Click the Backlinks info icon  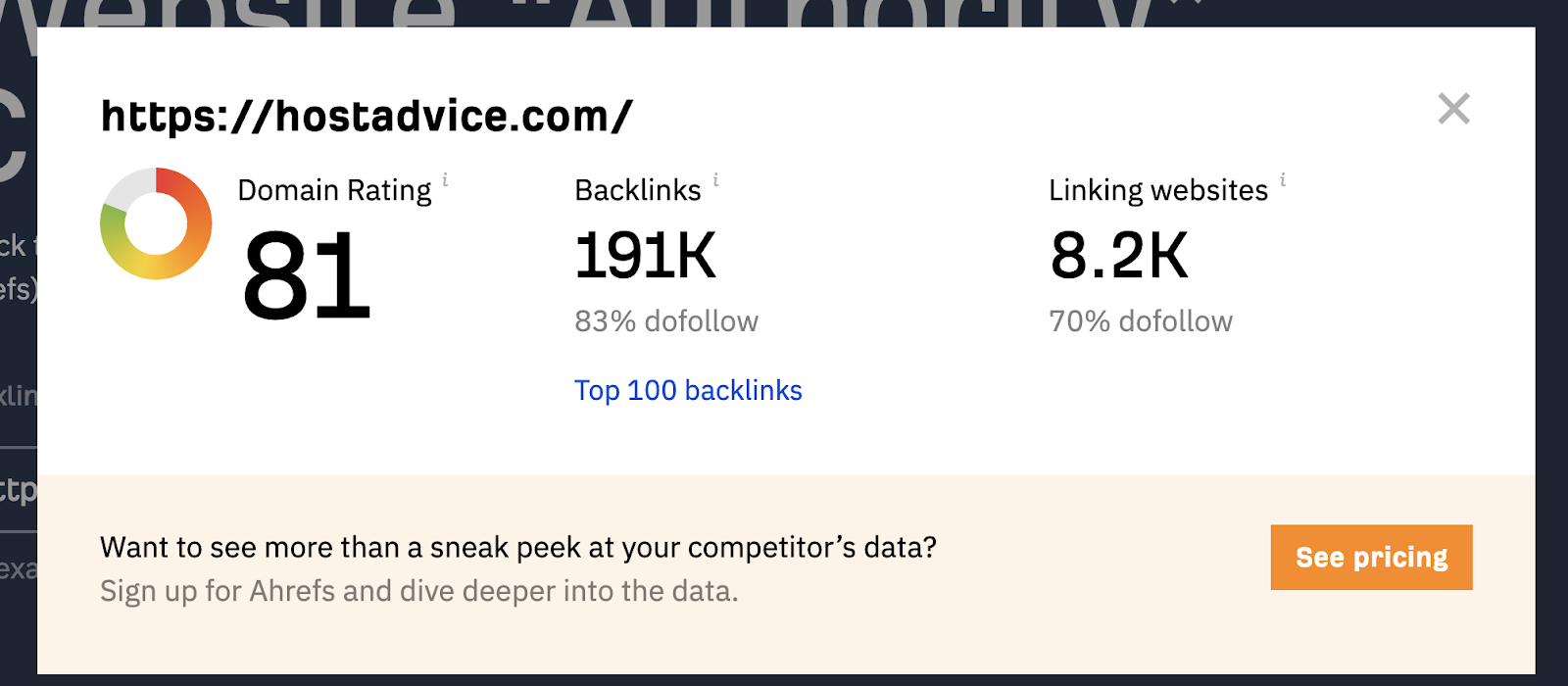[x=714, y=181]
